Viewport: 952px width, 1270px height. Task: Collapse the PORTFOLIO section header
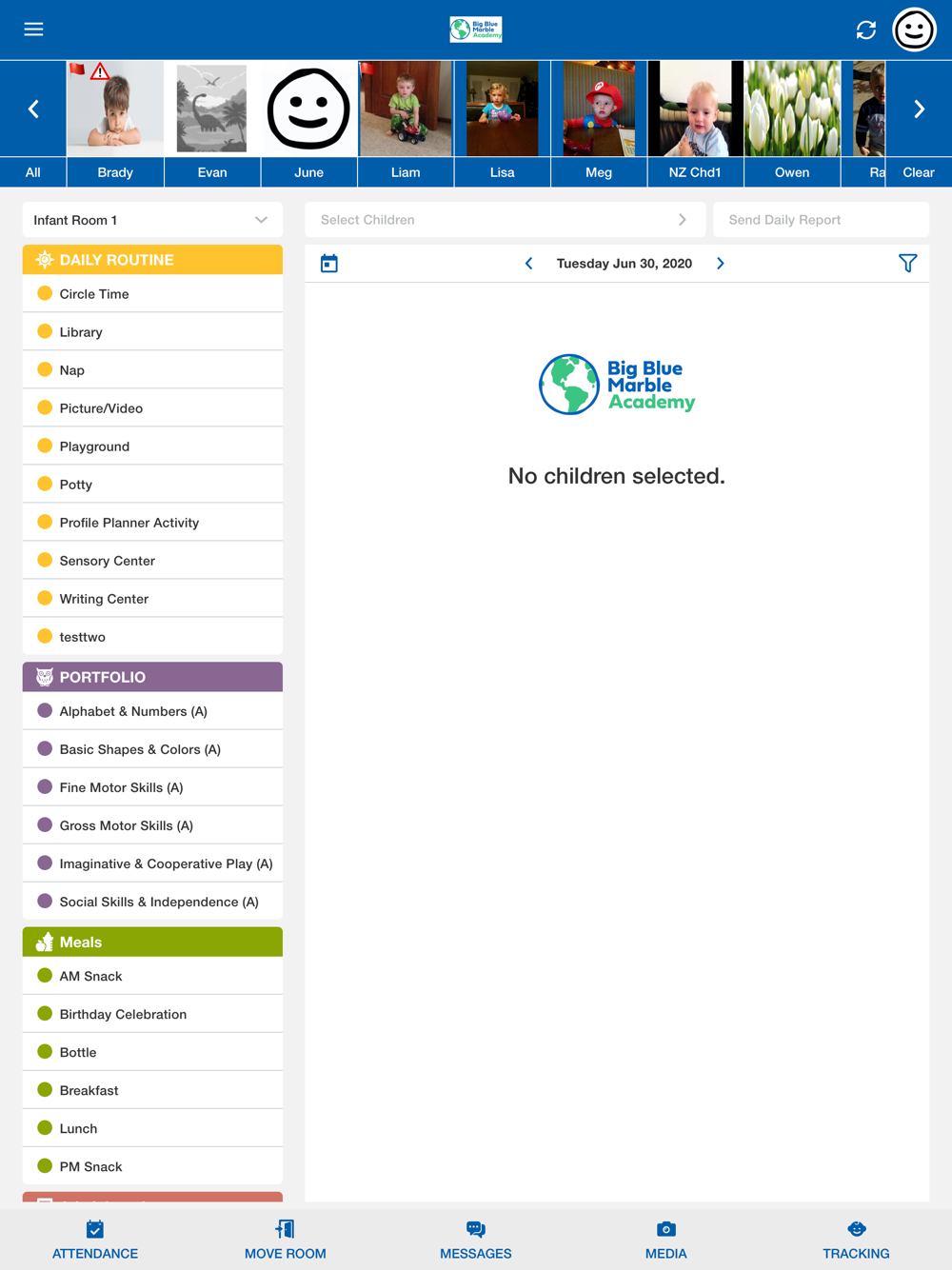(x=152, y=677)
